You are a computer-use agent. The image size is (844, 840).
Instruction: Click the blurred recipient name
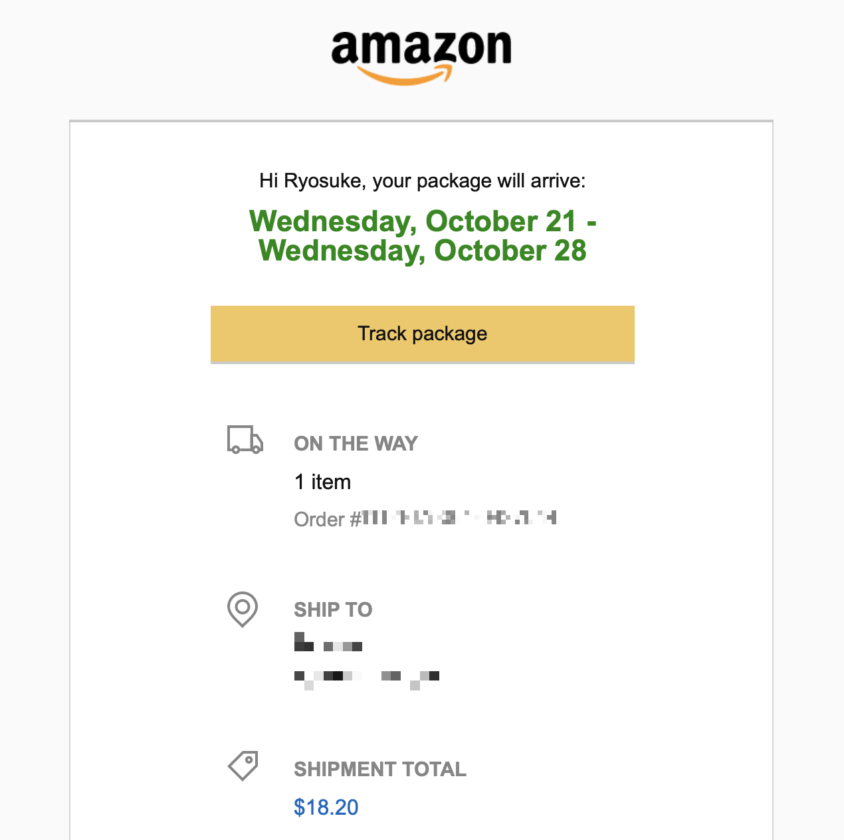coord(328,642)
